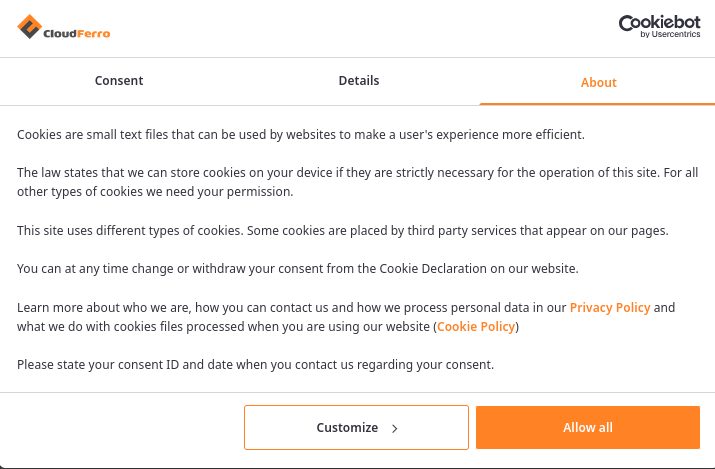Viewport: 715px width, 469px height.
Task: Click the "by Usercentrics" label
Action: (669, 35)
